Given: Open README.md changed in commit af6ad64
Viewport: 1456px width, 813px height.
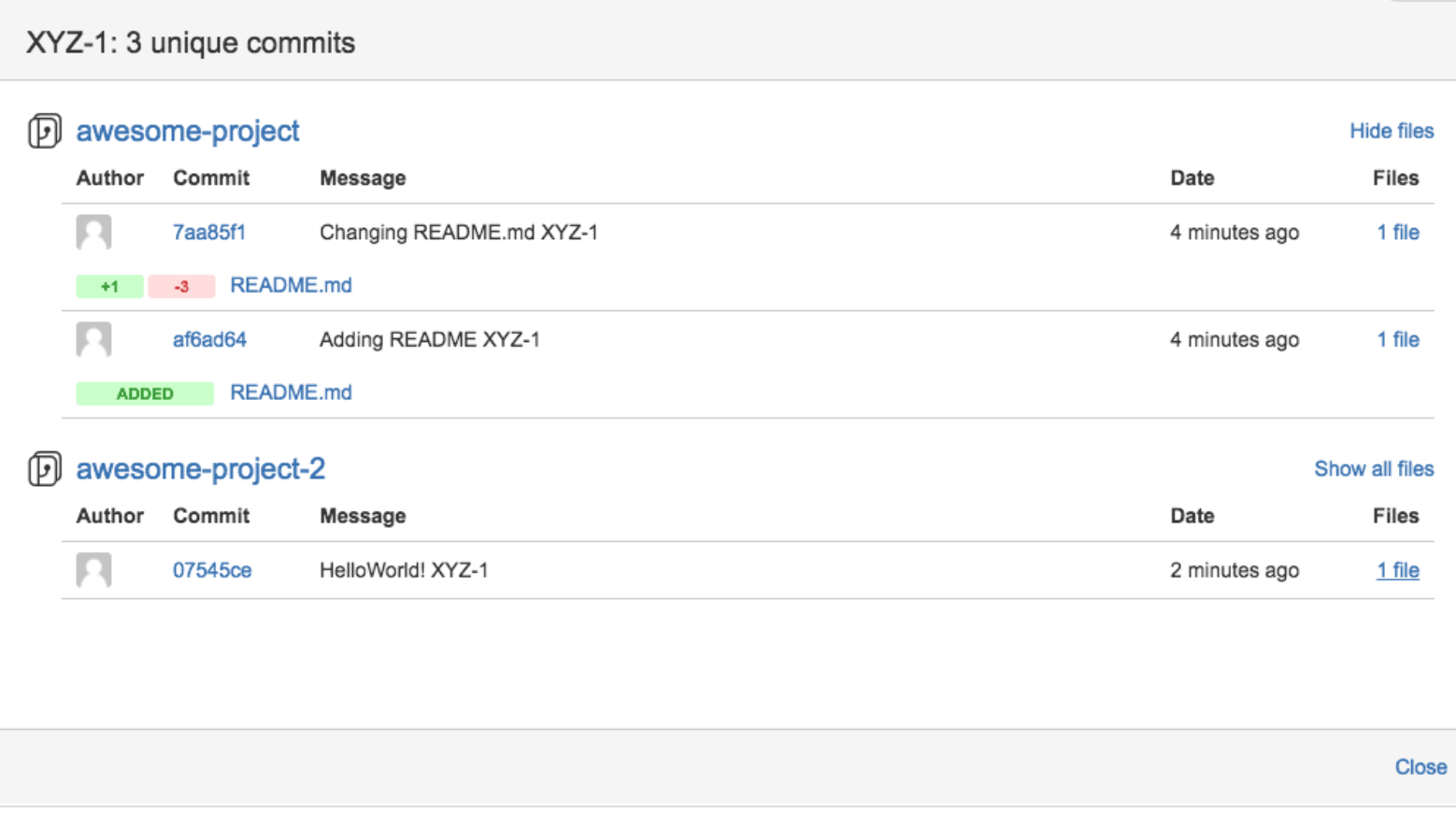Looking at the screenshot, I should coord(291,392).
